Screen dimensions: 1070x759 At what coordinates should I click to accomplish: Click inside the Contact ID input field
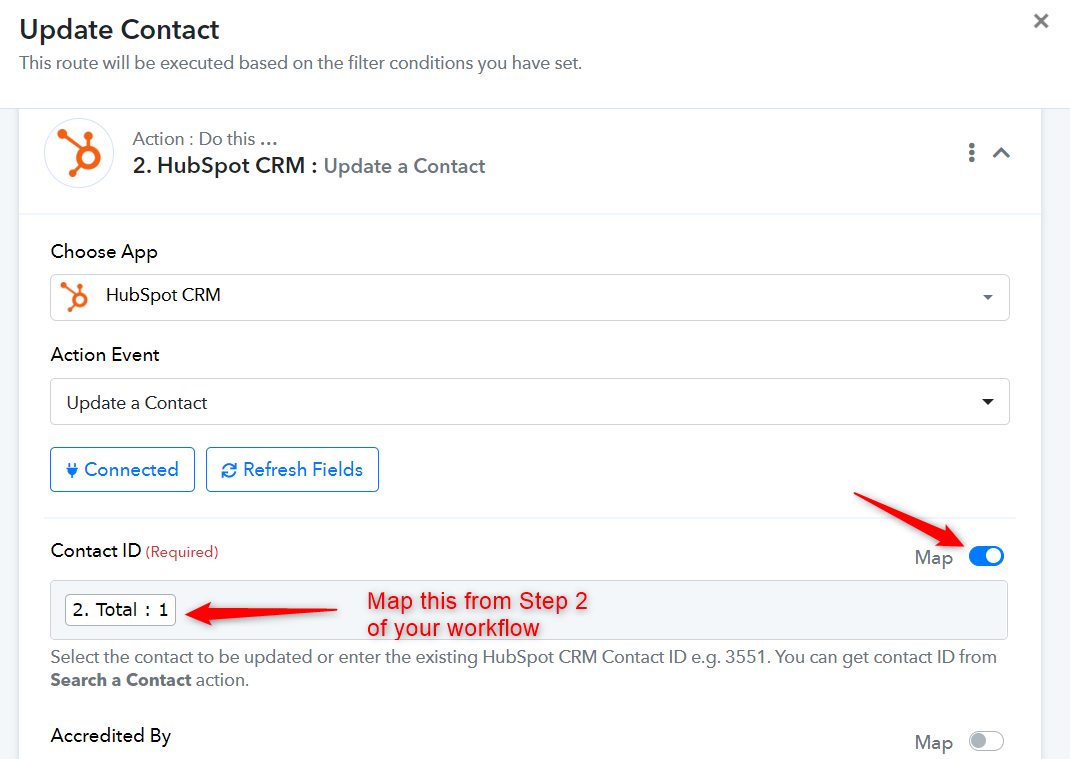529,610
